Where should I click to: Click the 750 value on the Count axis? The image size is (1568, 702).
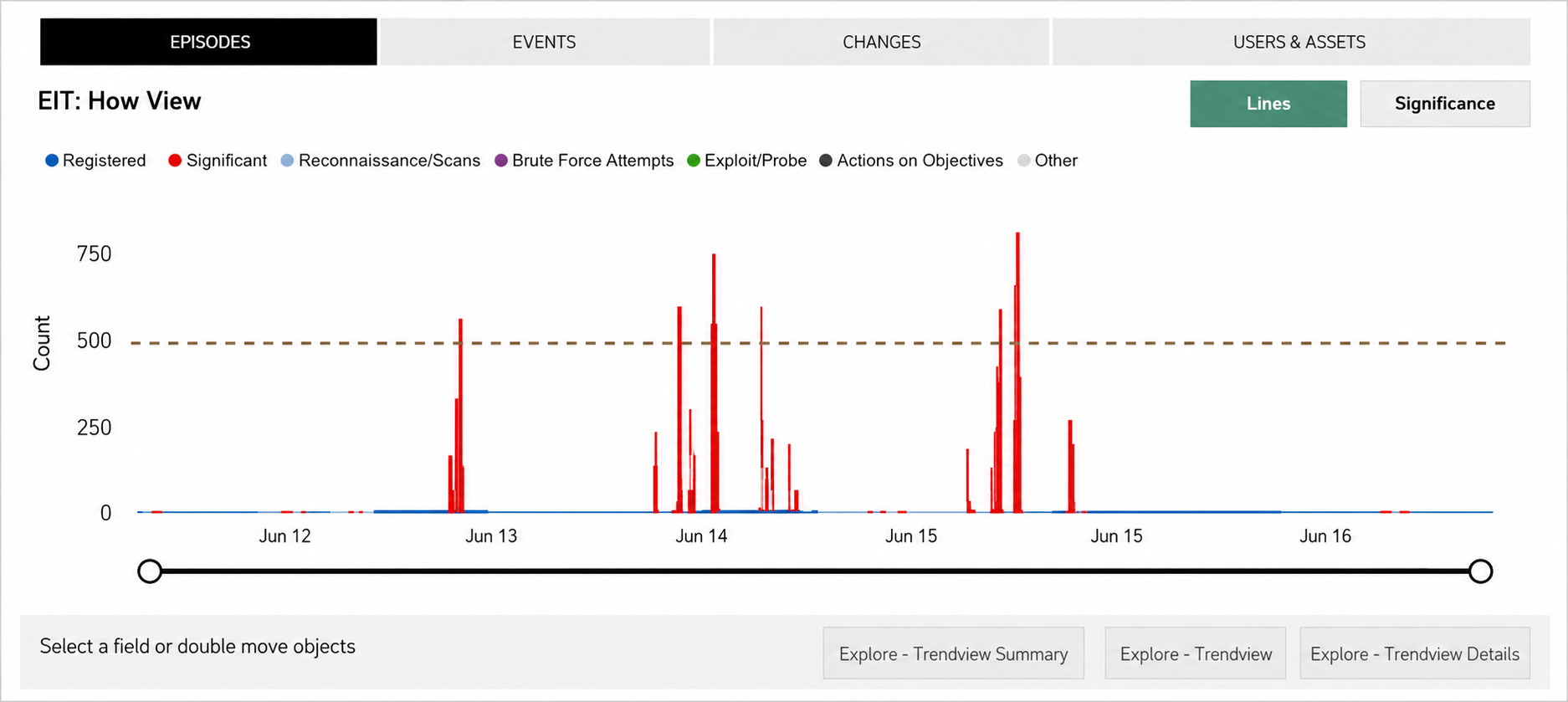click(x=94, y=254)
